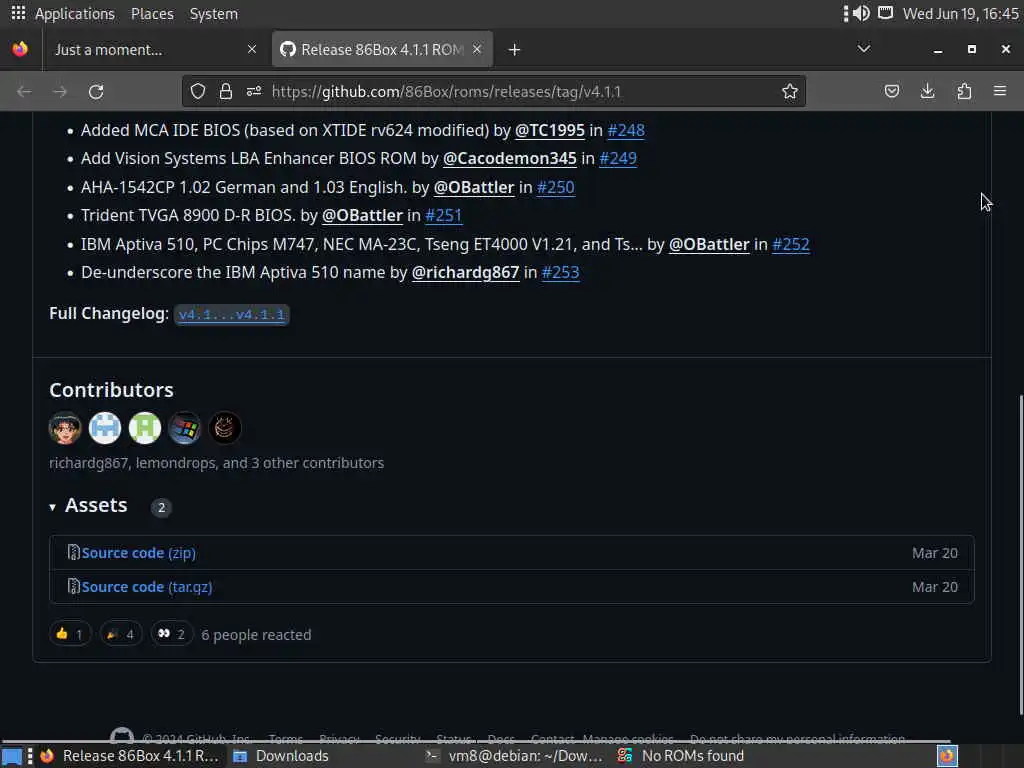Viewport: 1024px width, 768px height.
Task: Close the 'Just a moment...' tab
Action: pos(252,49)
